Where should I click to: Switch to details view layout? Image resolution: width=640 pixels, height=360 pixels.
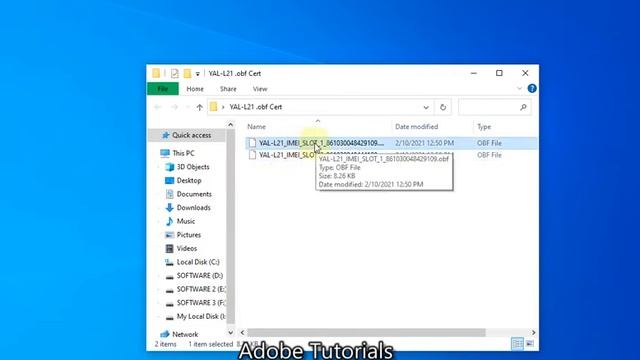517,344
